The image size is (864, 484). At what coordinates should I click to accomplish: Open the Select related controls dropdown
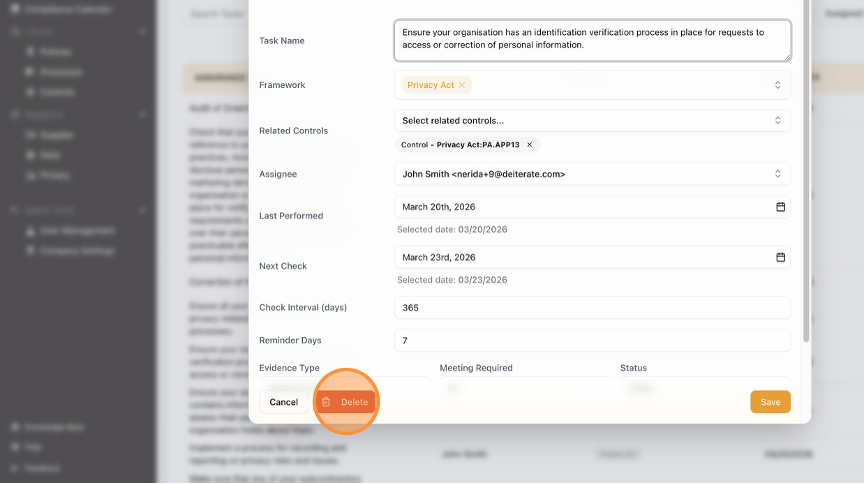(x=592, y=120)
